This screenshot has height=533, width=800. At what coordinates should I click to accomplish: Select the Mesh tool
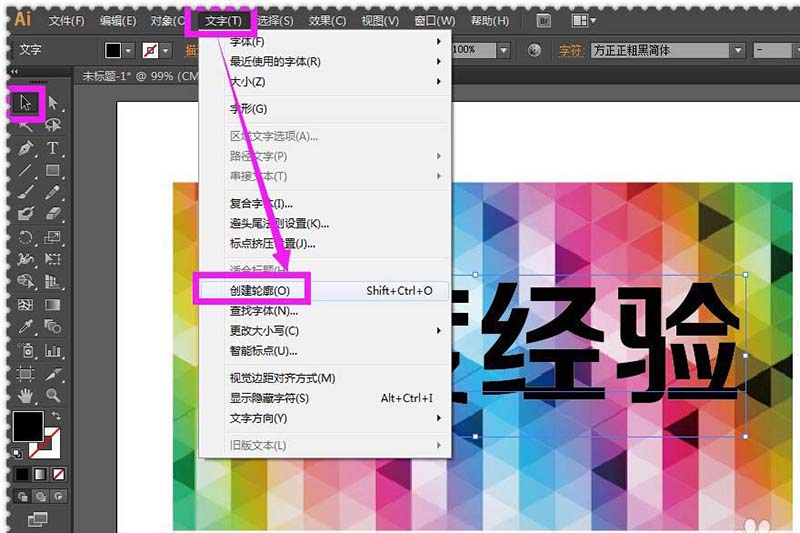[26, 304]
